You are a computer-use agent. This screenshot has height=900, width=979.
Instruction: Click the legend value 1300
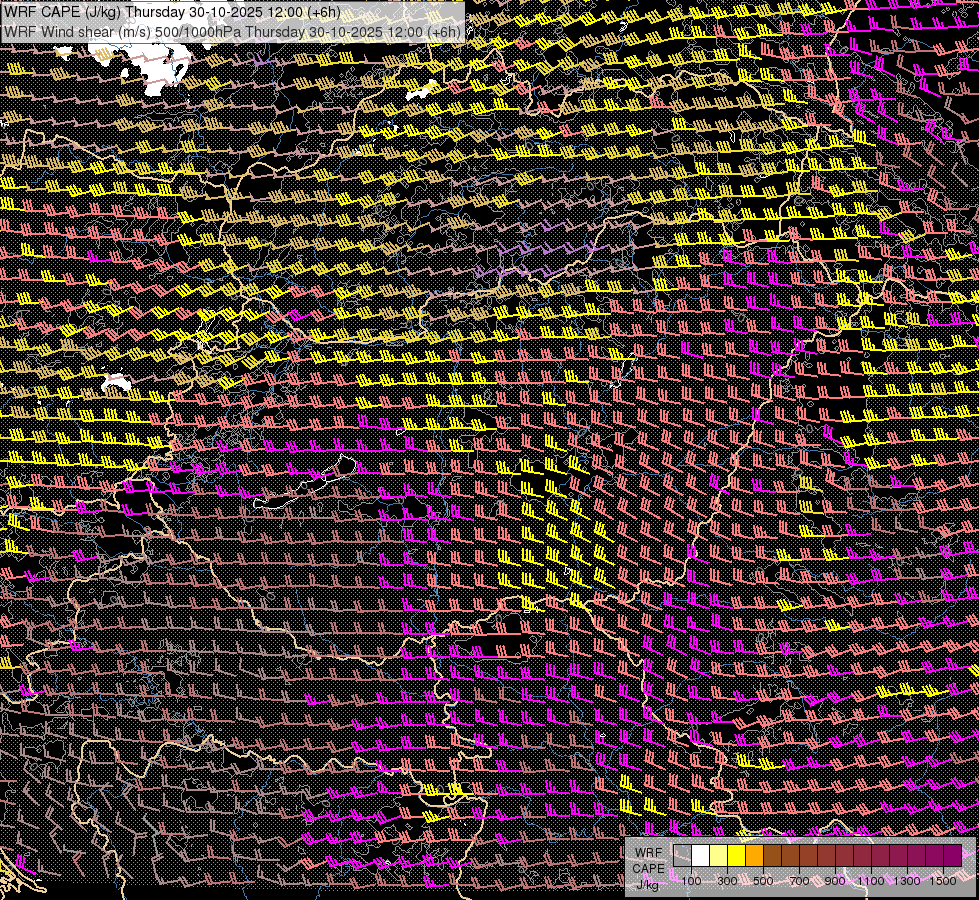(x=907, y=881)
